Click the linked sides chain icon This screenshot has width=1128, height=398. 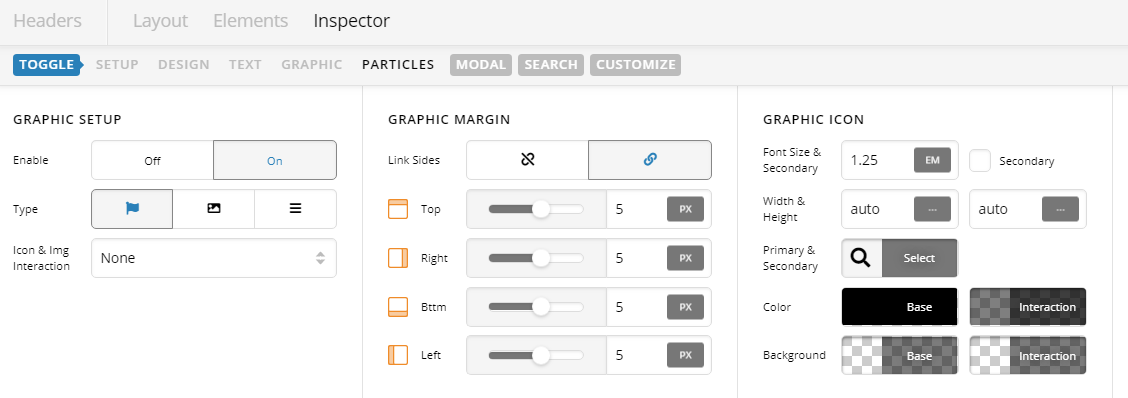650,160
